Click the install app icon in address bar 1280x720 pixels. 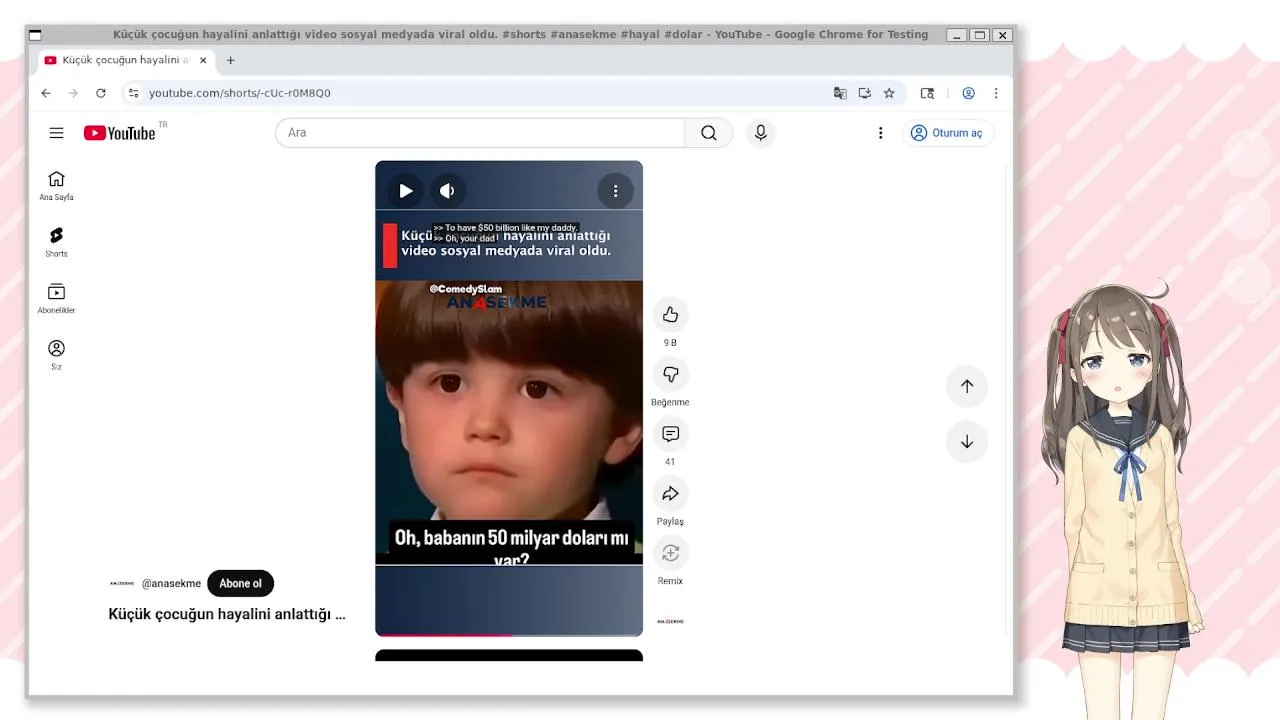(x=865, y=93)
